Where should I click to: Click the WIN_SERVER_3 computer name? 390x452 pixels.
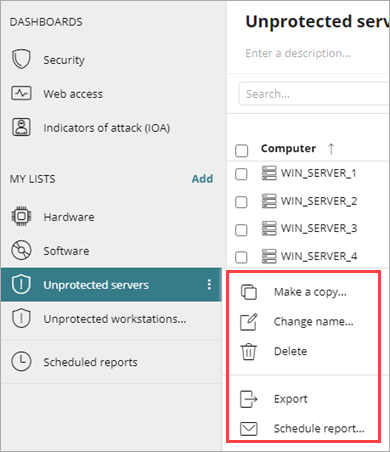(319, 229)
